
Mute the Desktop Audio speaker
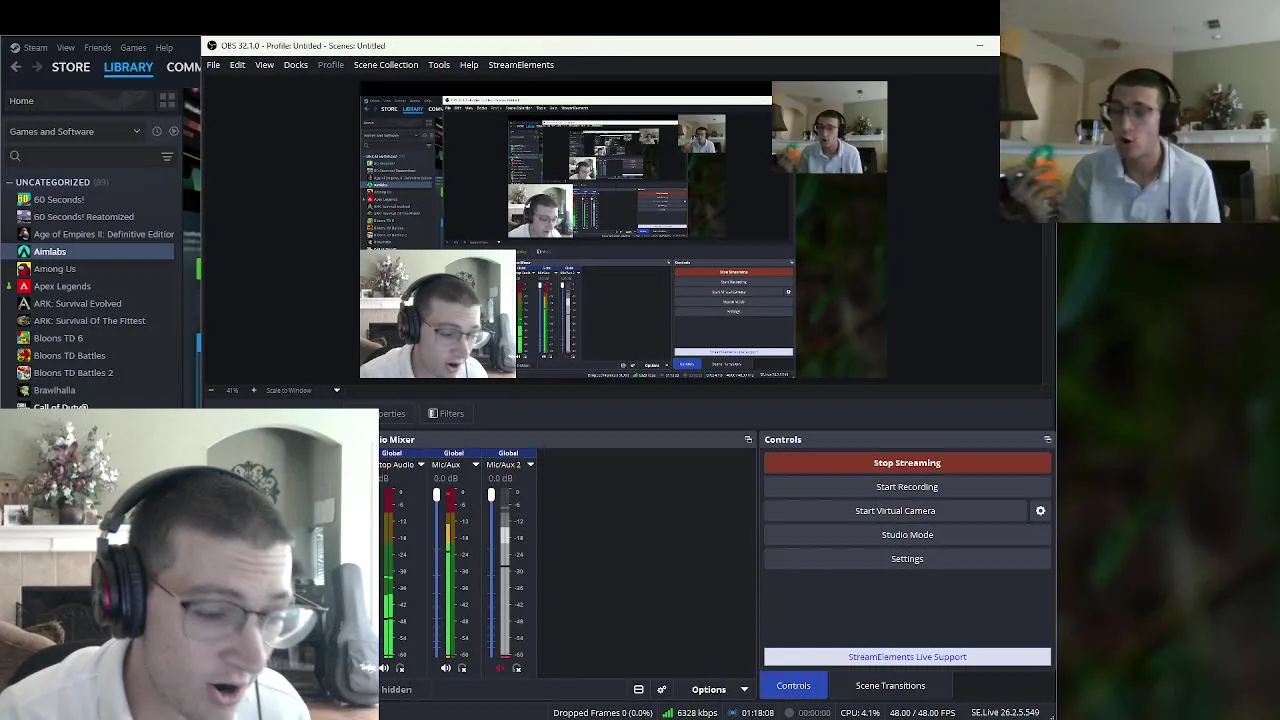tap(384, 668)
